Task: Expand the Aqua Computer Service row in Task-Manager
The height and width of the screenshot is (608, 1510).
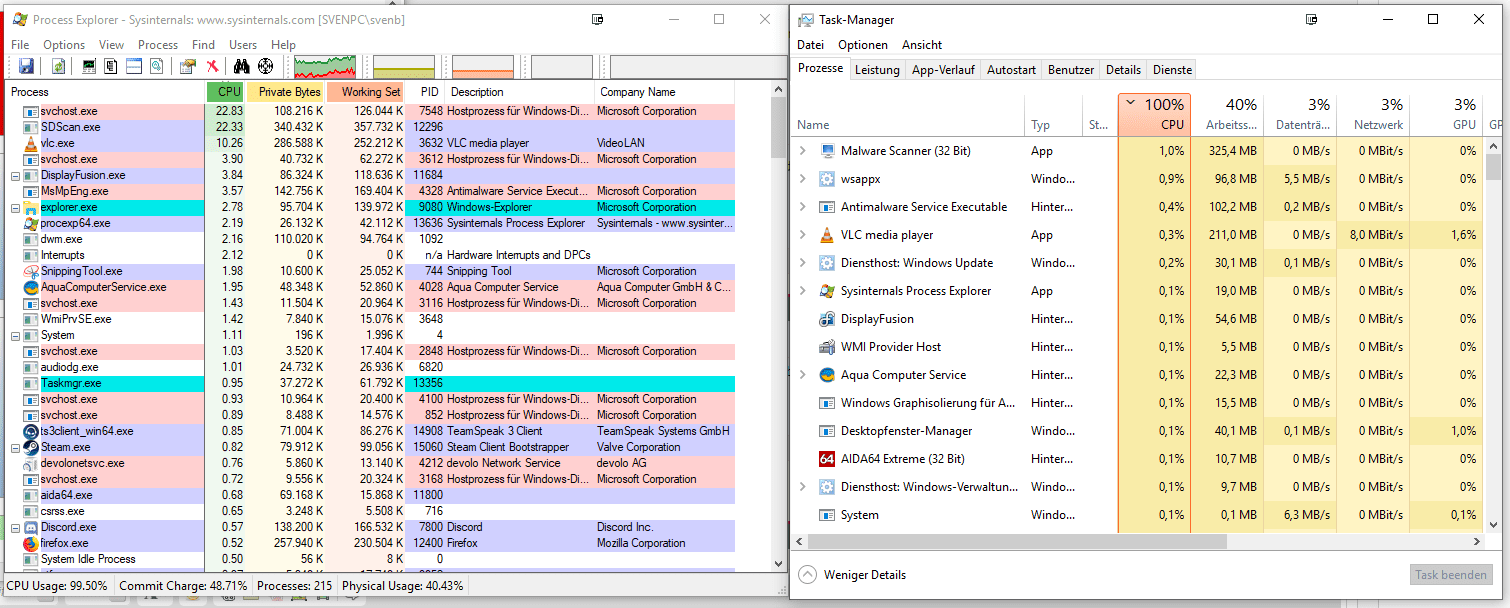Action: (802, 375)
